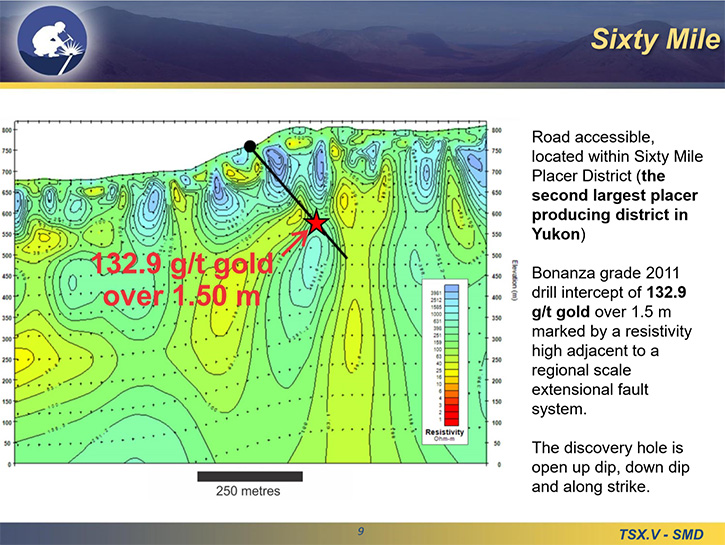Click the "and along strike." text line
Screen dimensions: 725x545
[591, 486]
